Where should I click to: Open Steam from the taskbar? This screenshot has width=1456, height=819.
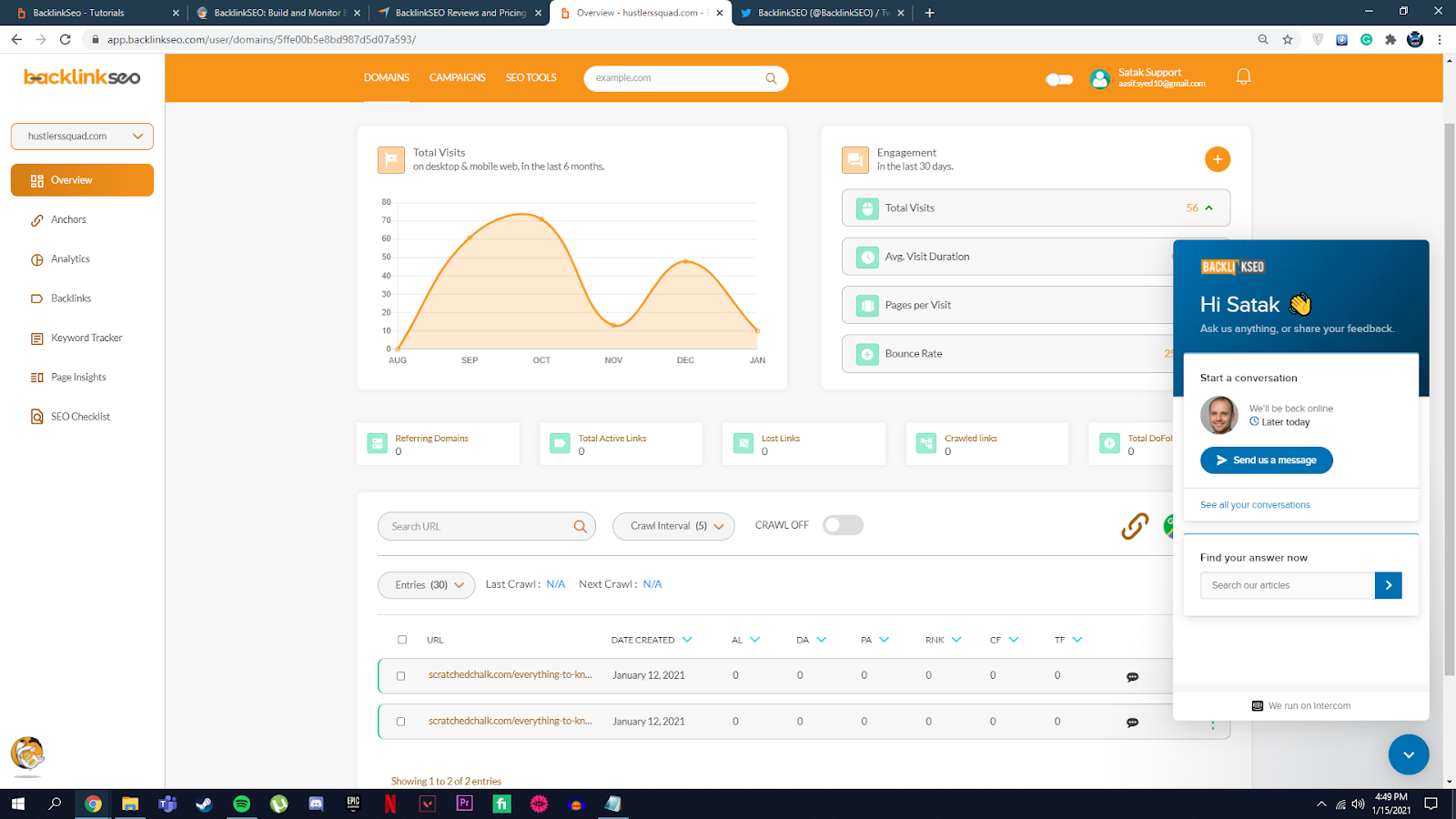click(204, 804)
